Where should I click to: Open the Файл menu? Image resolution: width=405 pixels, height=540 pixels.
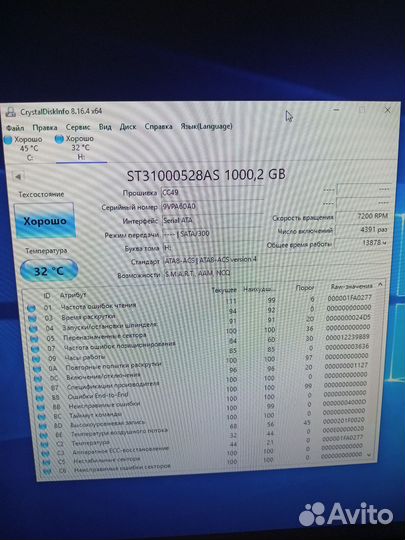point(15,128)
